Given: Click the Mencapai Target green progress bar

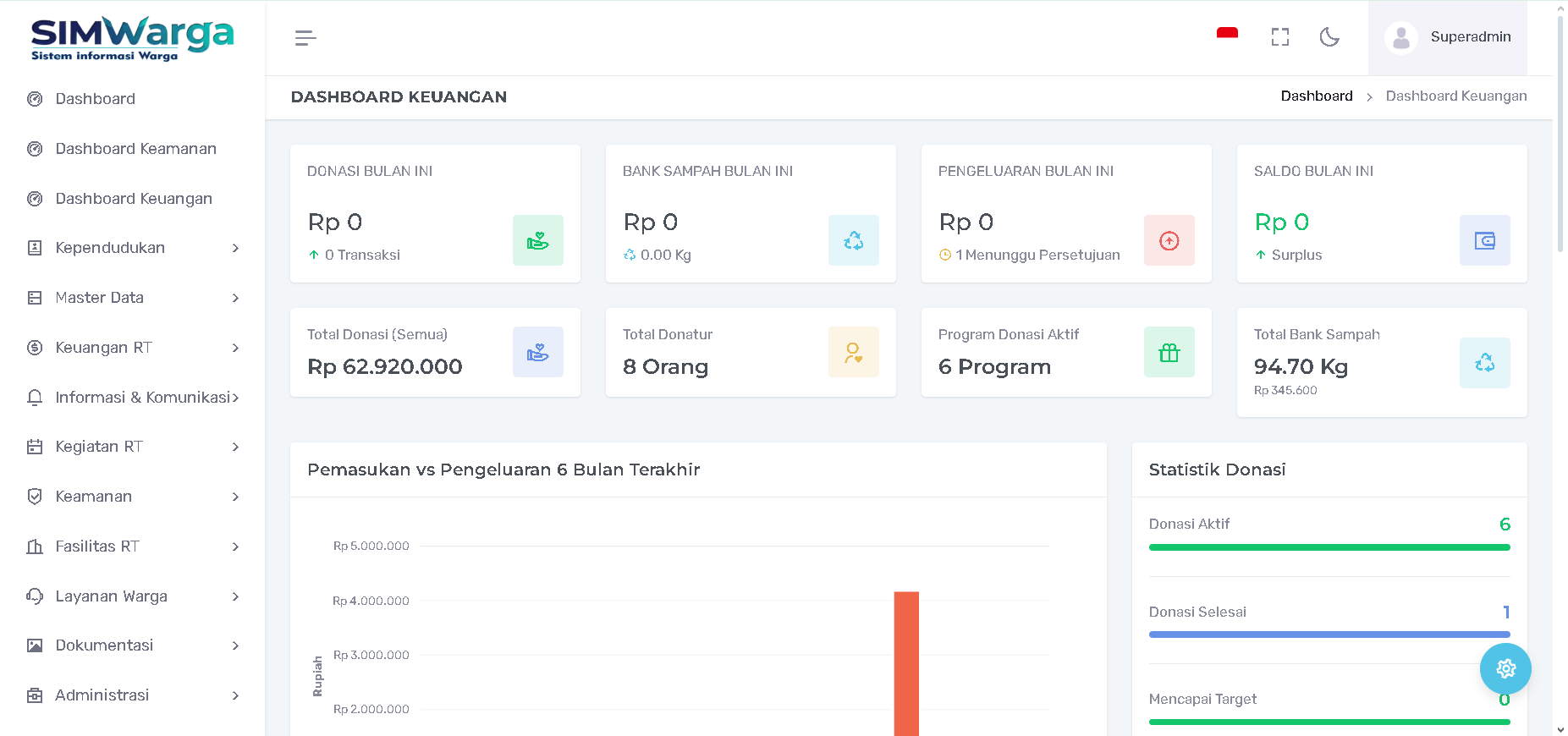Looking at the screenshot, I should pos(1329,722).
